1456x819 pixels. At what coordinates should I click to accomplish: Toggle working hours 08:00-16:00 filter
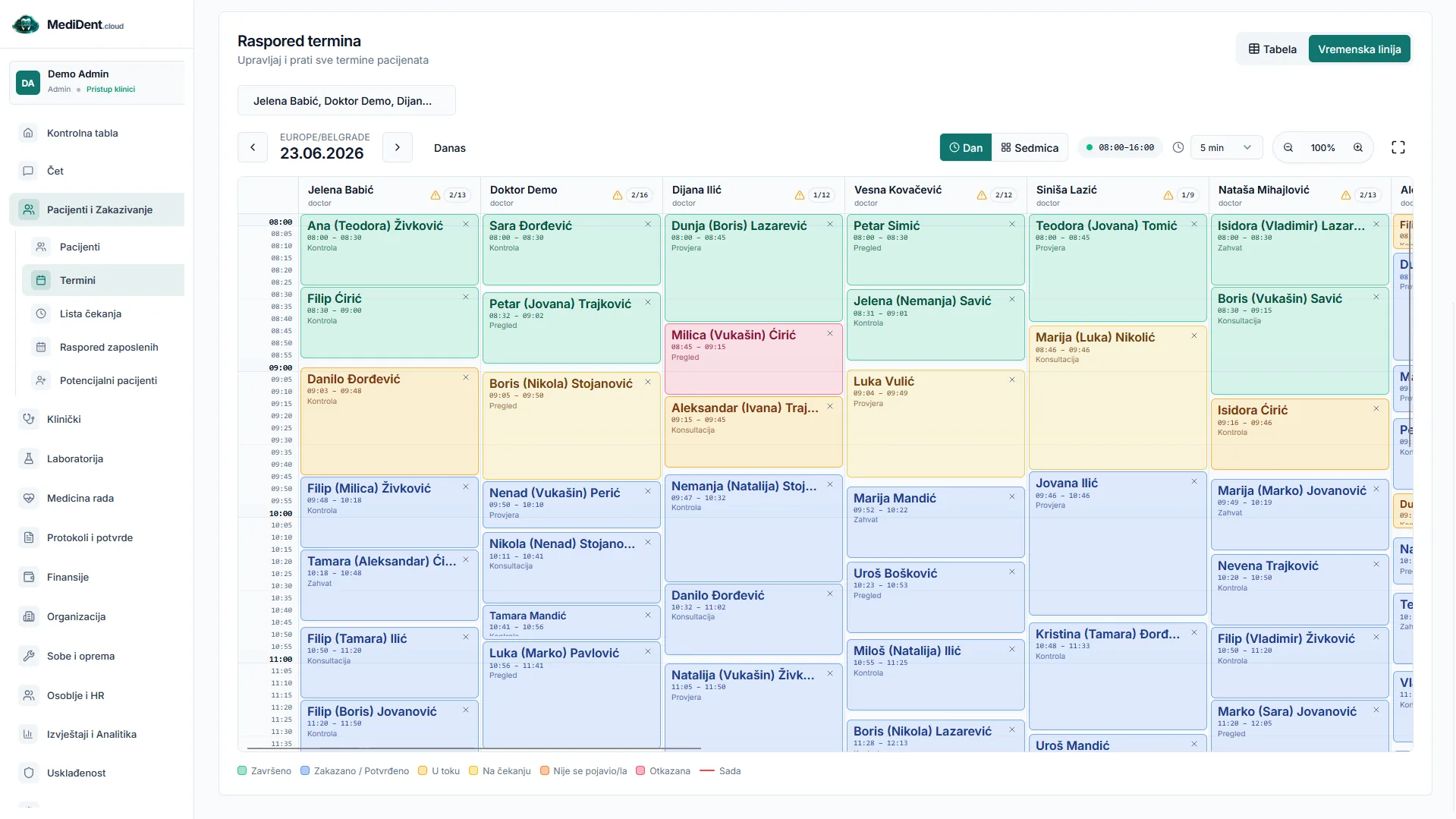[1120, 147]
